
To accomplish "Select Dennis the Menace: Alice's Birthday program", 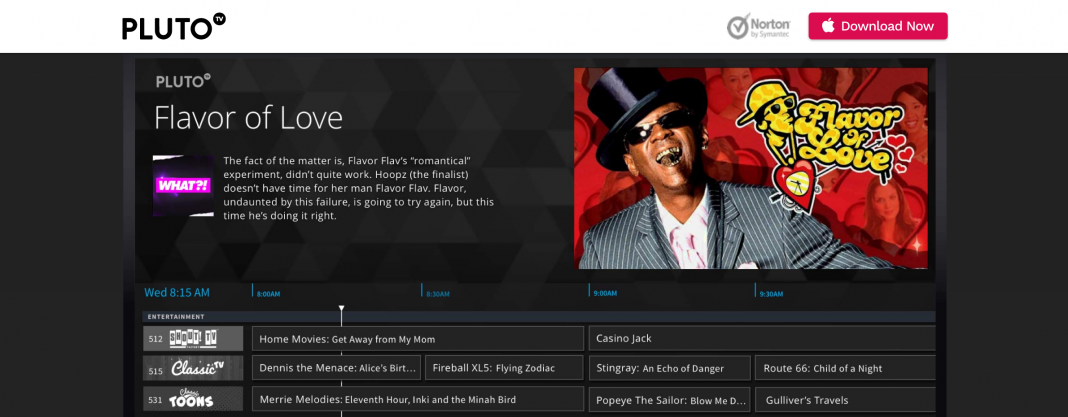I will (x=336, y=368).
